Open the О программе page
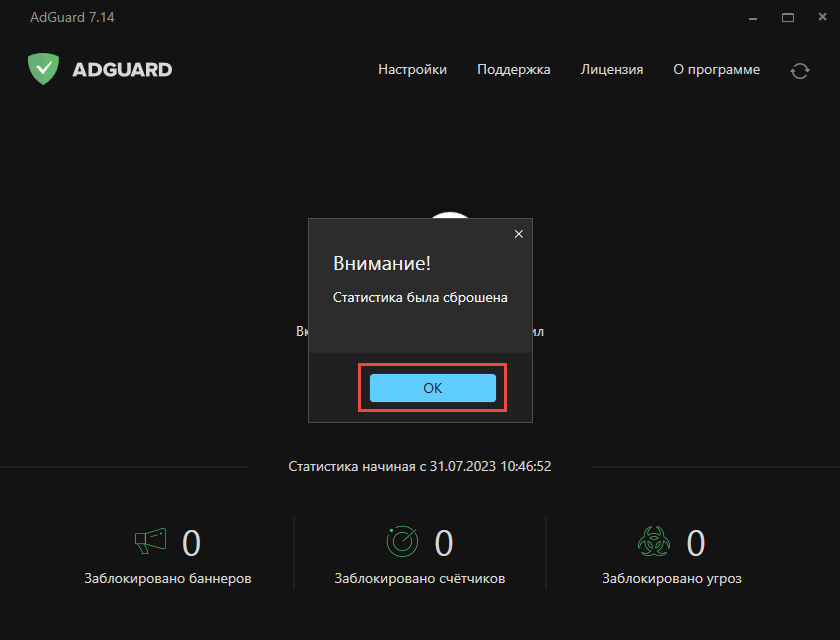 click(716, 69)
